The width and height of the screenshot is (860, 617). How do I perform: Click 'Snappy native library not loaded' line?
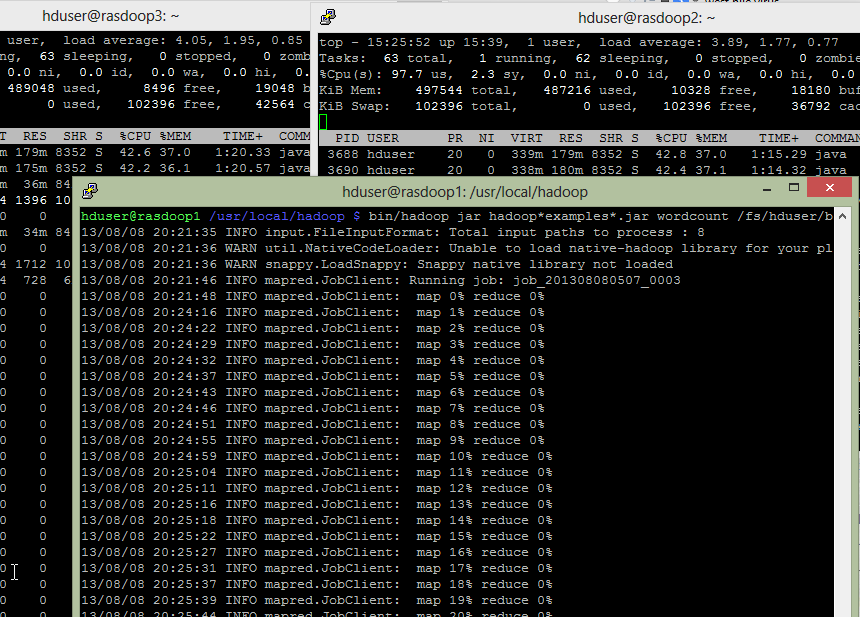[377, 264]
